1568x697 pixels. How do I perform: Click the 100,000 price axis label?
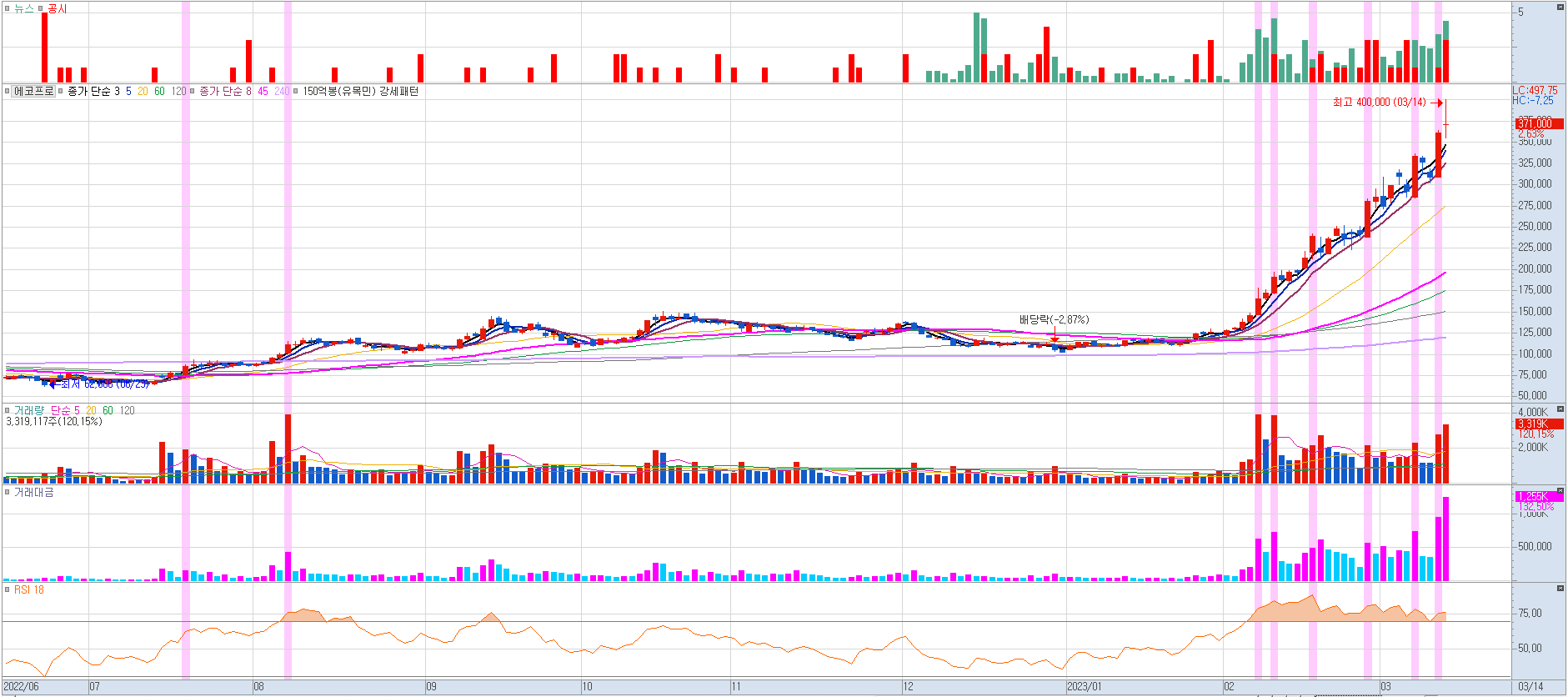coord(1535,354)
